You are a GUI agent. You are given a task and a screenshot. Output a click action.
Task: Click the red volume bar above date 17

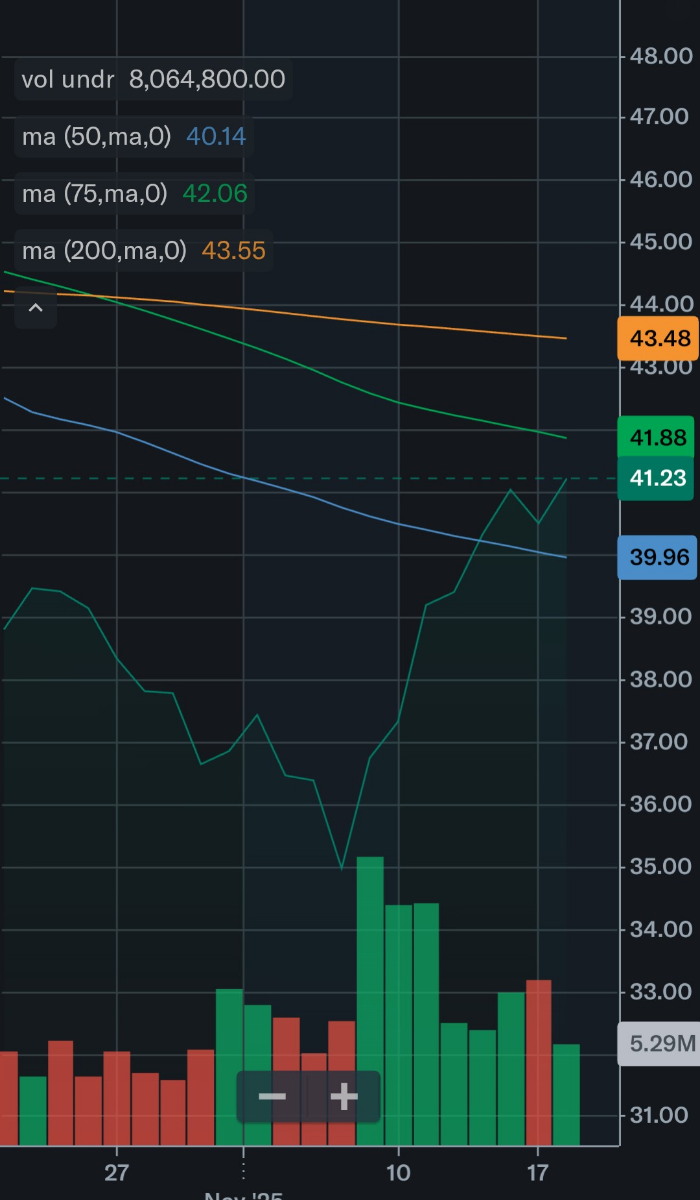click(x=538, y=1062)
